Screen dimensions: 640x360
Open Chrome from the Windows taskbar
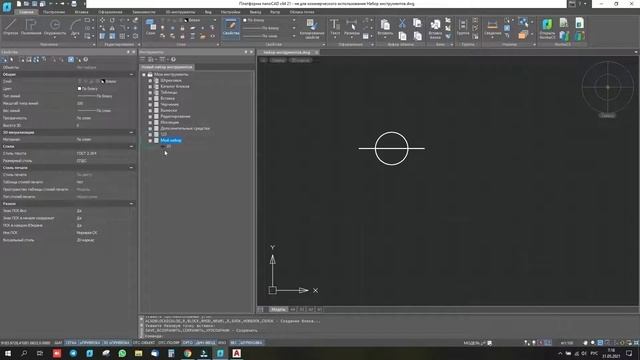pos(187,353)
